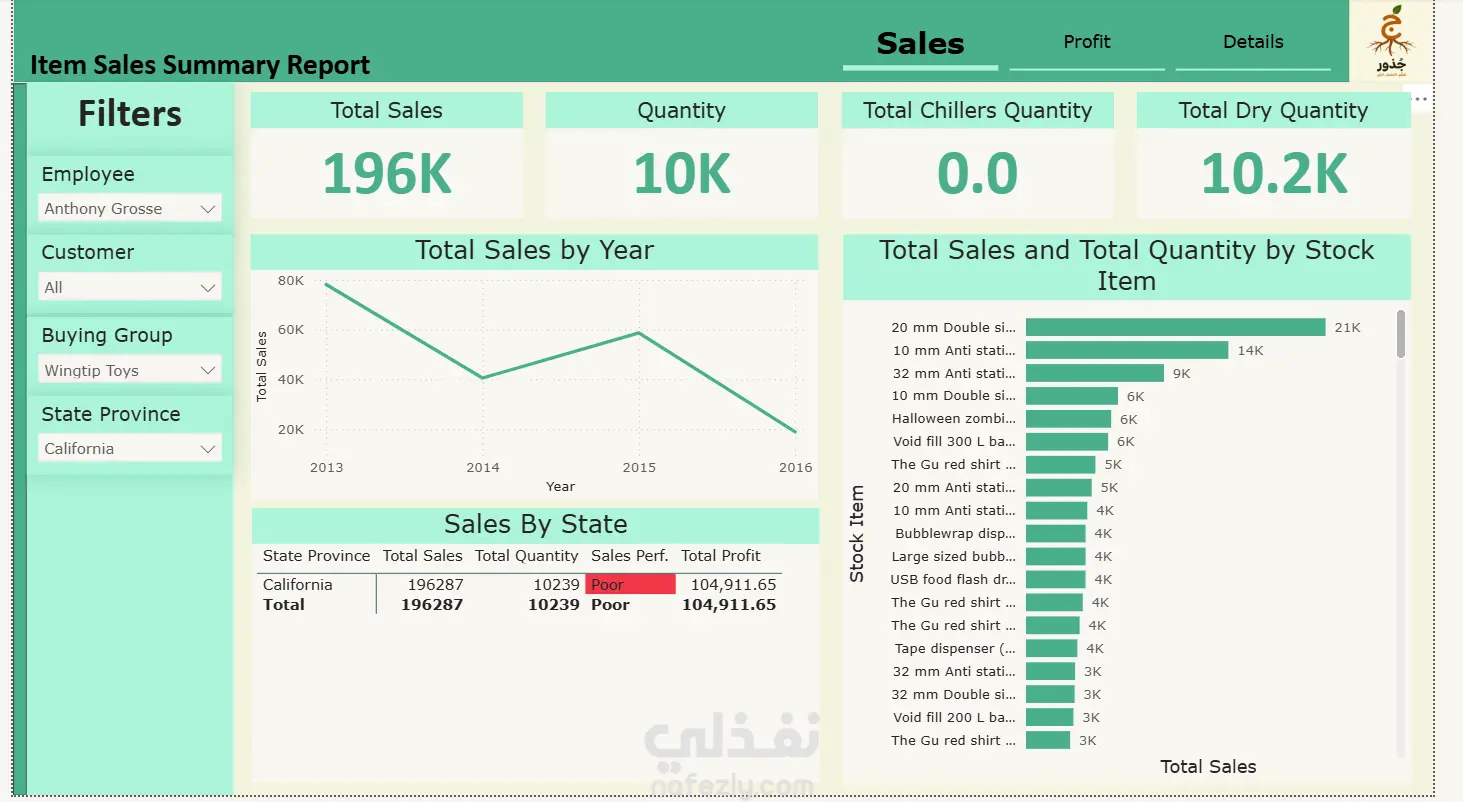Click the red Poor performance cell

pos(630,584)
